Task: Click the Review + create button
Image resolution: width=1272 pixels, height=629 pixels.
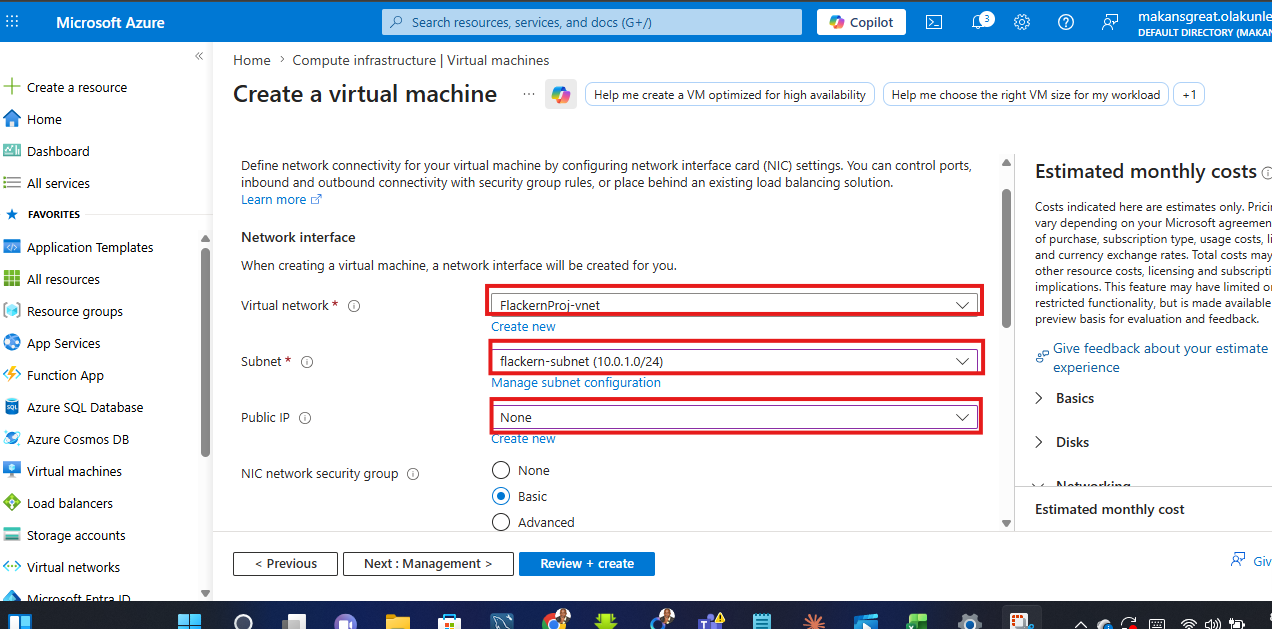Action: click(587, 564)
